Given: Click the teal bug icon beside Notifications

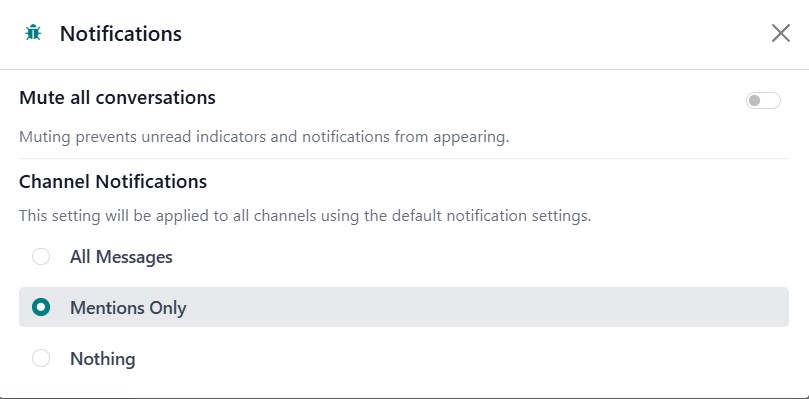Looking at the screenshot, I should 33,33.
